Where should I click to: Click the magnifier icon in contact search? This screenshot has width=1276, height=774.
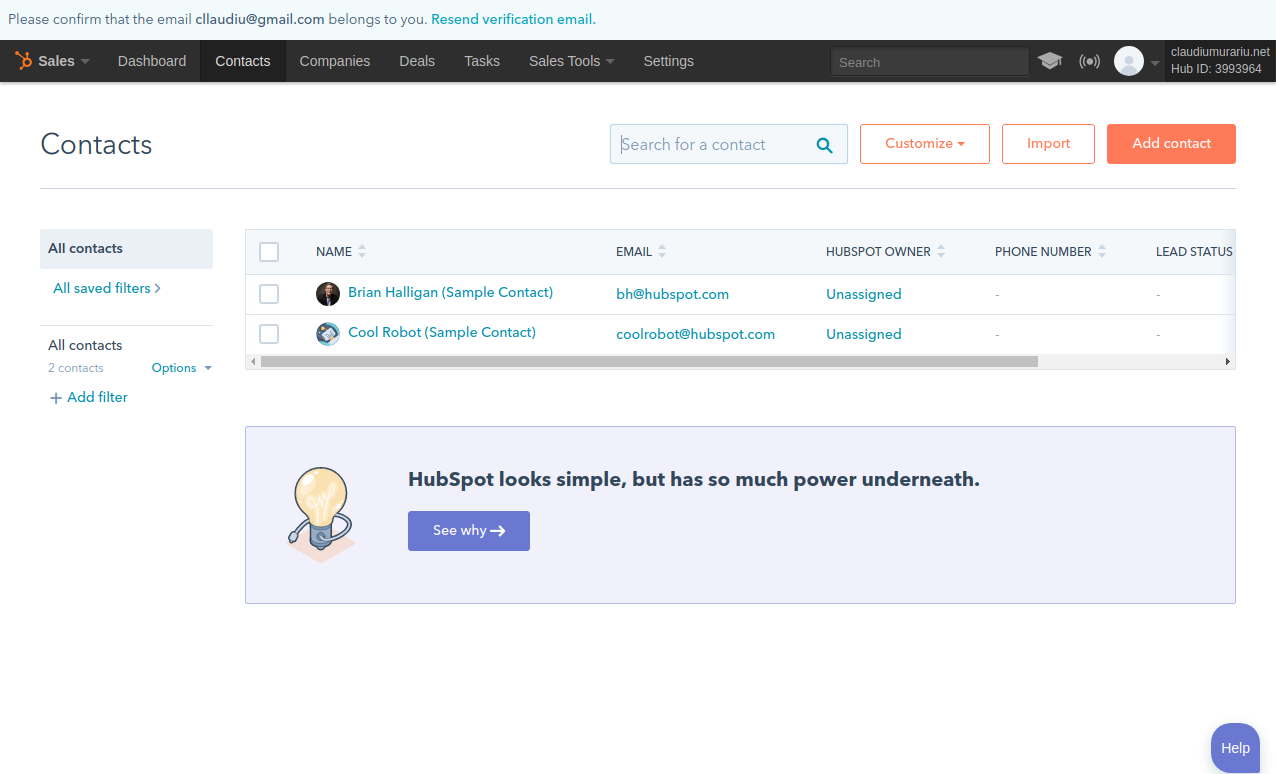click(825, 145)
